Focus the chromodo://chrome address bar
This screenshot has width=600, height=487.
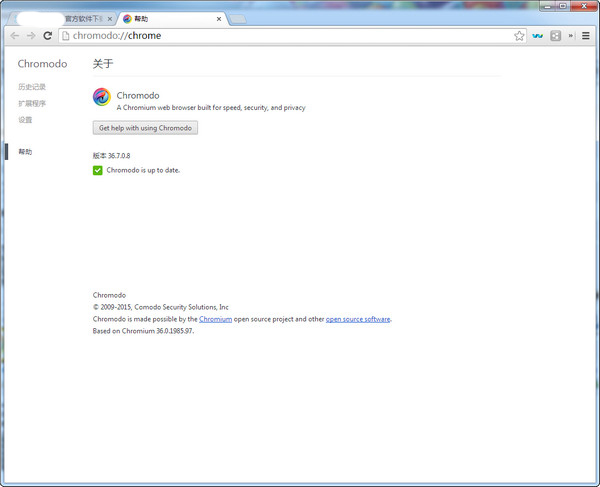click(x=293, y=36)
